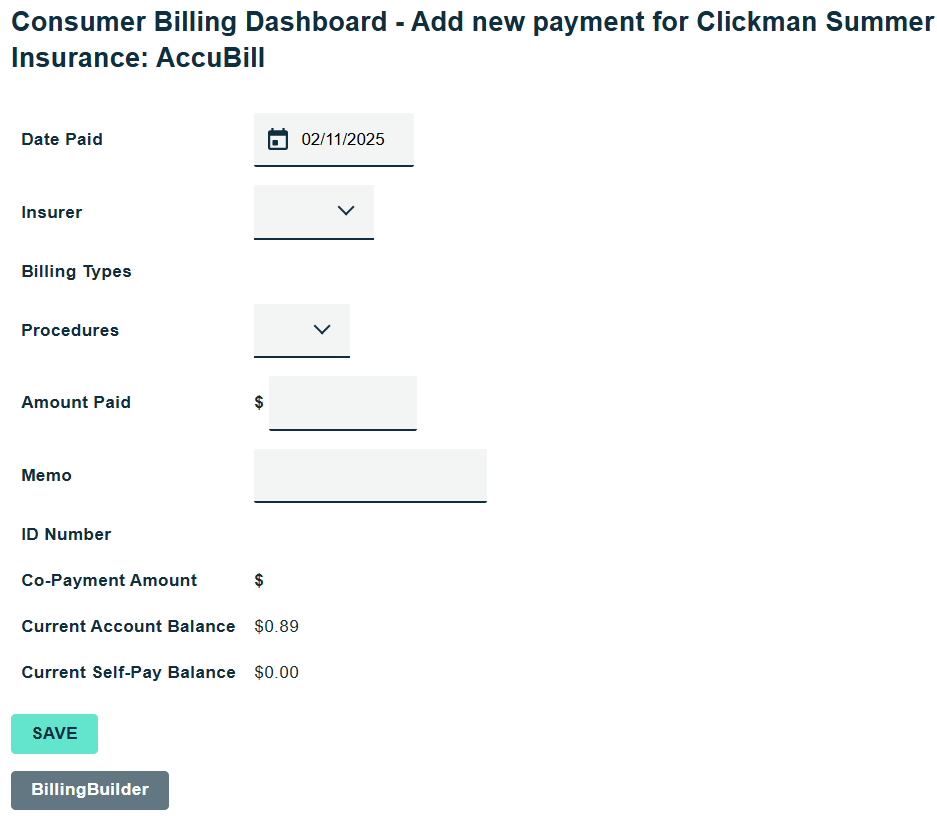Image resolution: width=937 pixels, height=816 pixels.
Task: Select the ID Number label
Action: tap(66, 535)
